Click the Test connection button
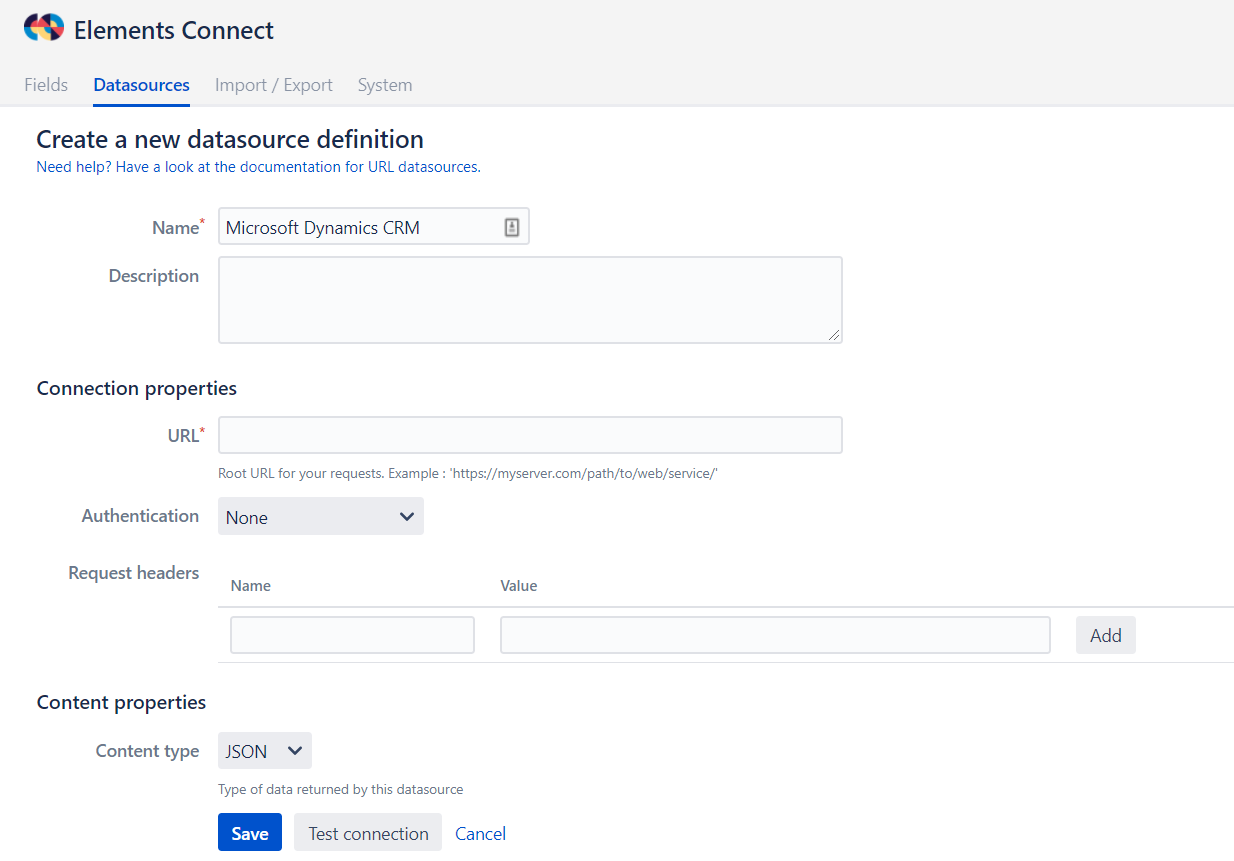 click(368, 833)
